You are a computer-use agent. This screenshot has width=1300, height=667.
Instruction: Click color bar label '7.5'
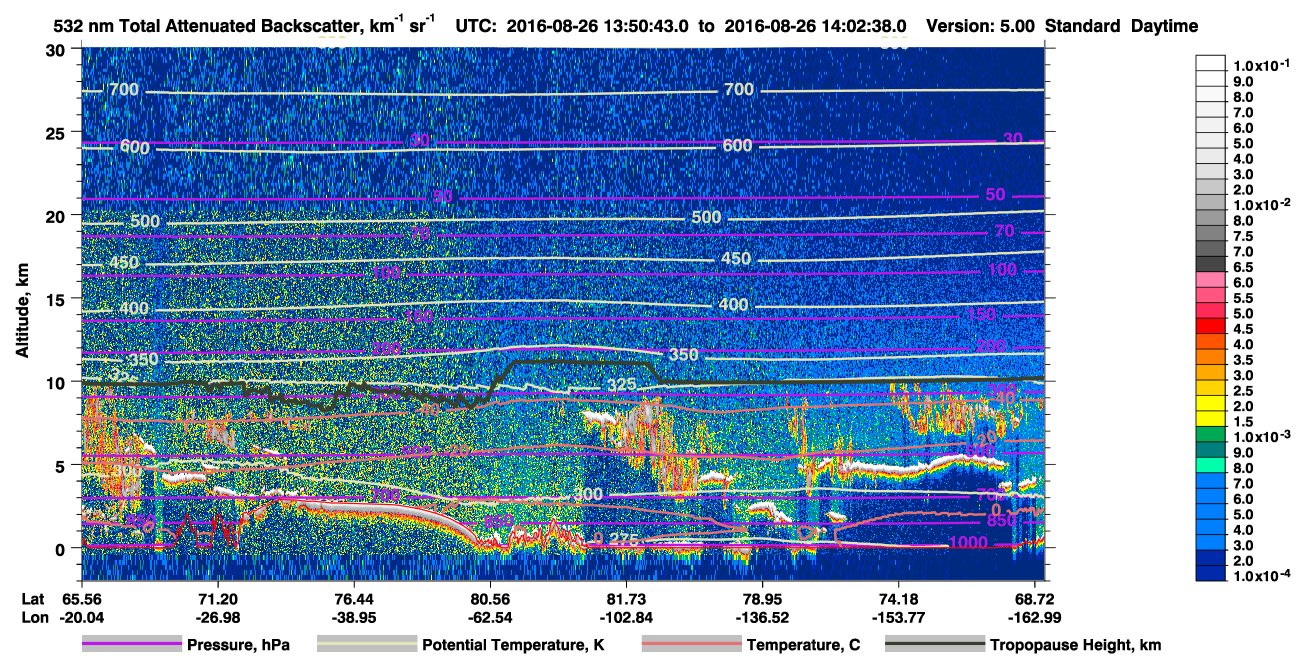point(1243,236)
